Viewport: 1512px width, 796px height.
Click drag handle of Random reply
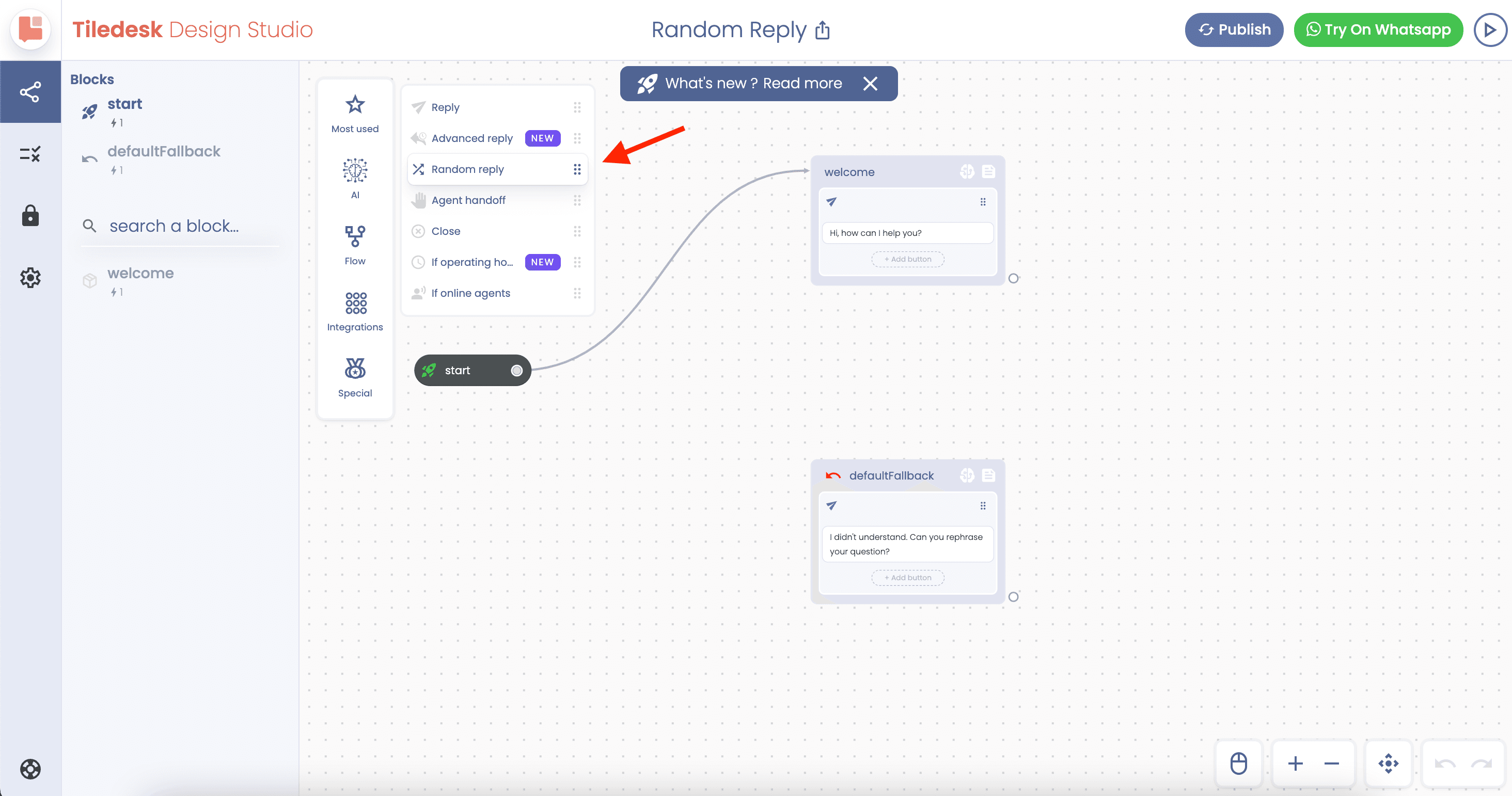[x=577, y=169]
